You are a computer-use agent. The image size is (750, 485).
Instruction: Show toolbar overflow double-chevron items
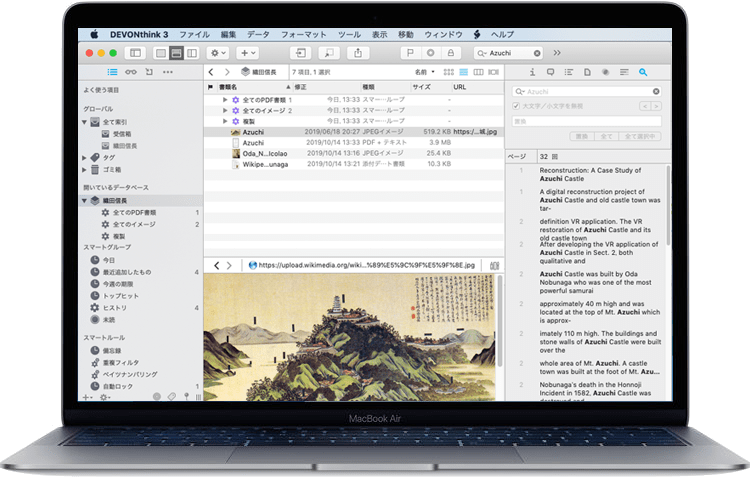557,53
